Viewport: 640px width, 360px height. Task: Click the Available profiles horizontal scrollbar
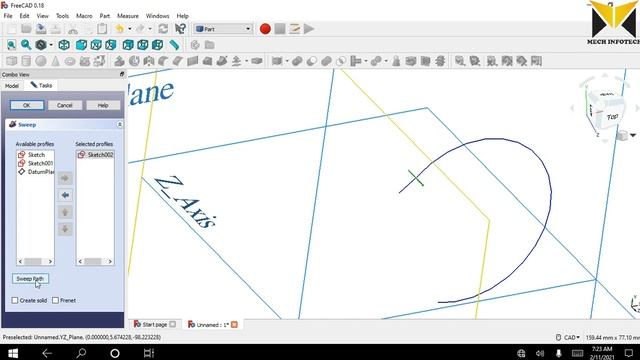35,262
